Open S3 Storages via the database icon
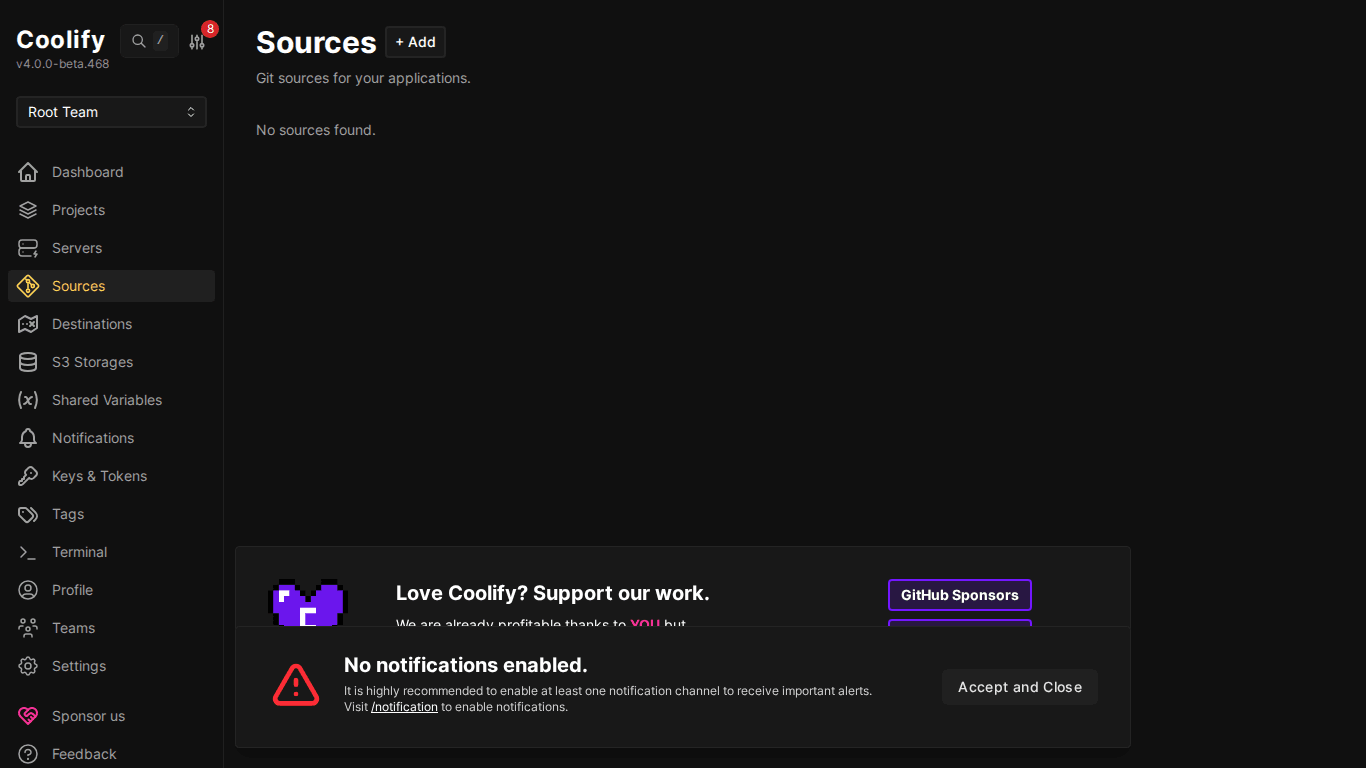 point(28,362)
